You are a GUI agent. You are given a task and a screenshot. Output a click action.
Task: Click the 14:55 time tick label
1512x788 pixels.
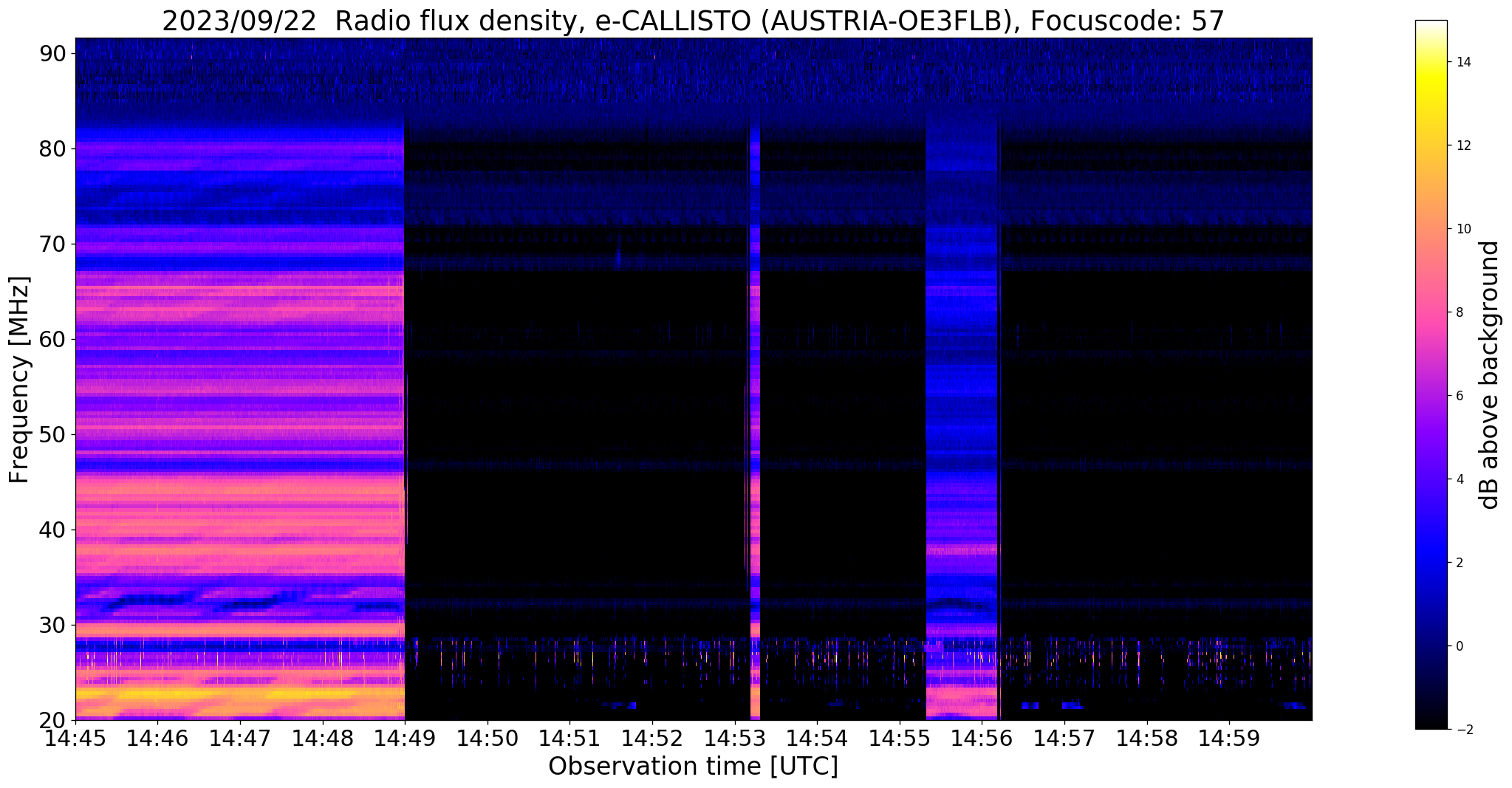pos(900,738)
